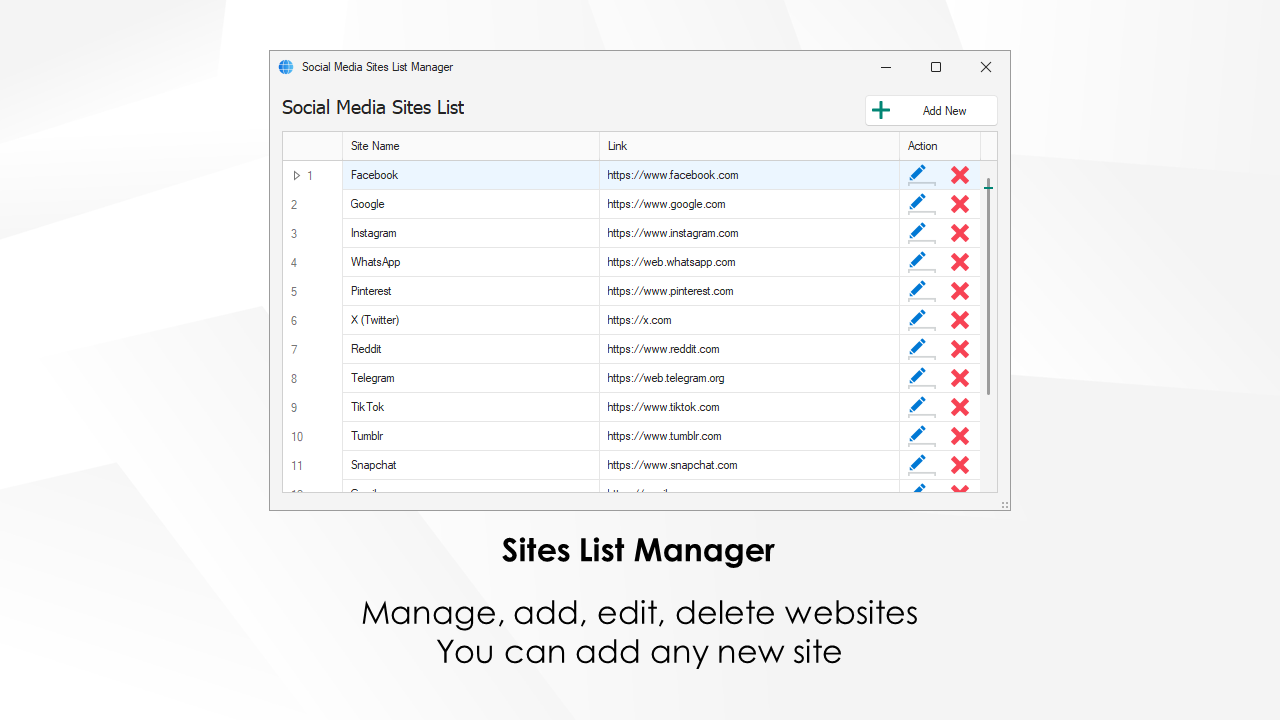Click the window resize grip at bottom corner
This screenshot has height=720, width=1280.
pos(1005,505)
